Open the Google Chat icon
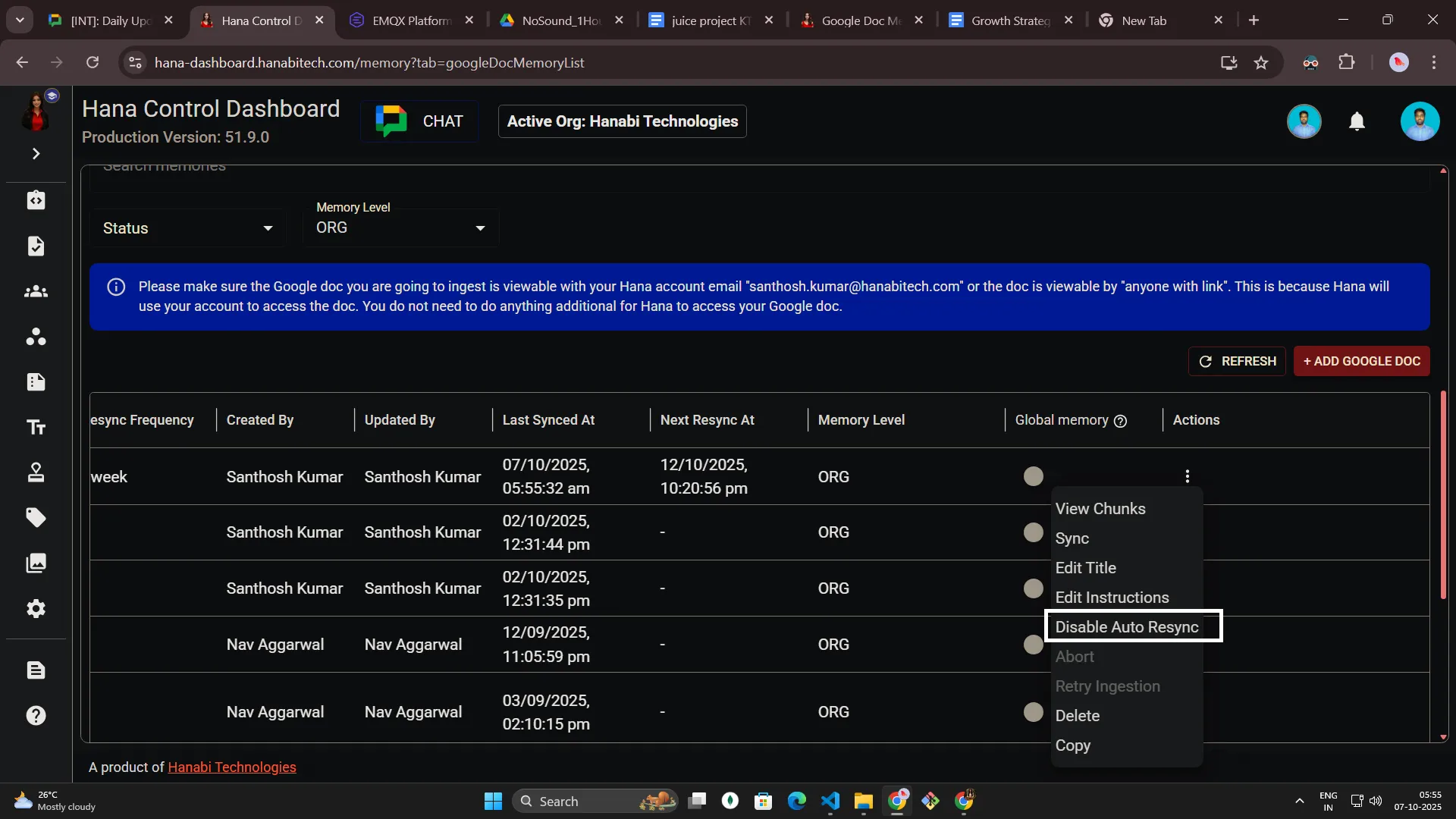This screenshot has height=819, width=1456. [x=391, y=121]
